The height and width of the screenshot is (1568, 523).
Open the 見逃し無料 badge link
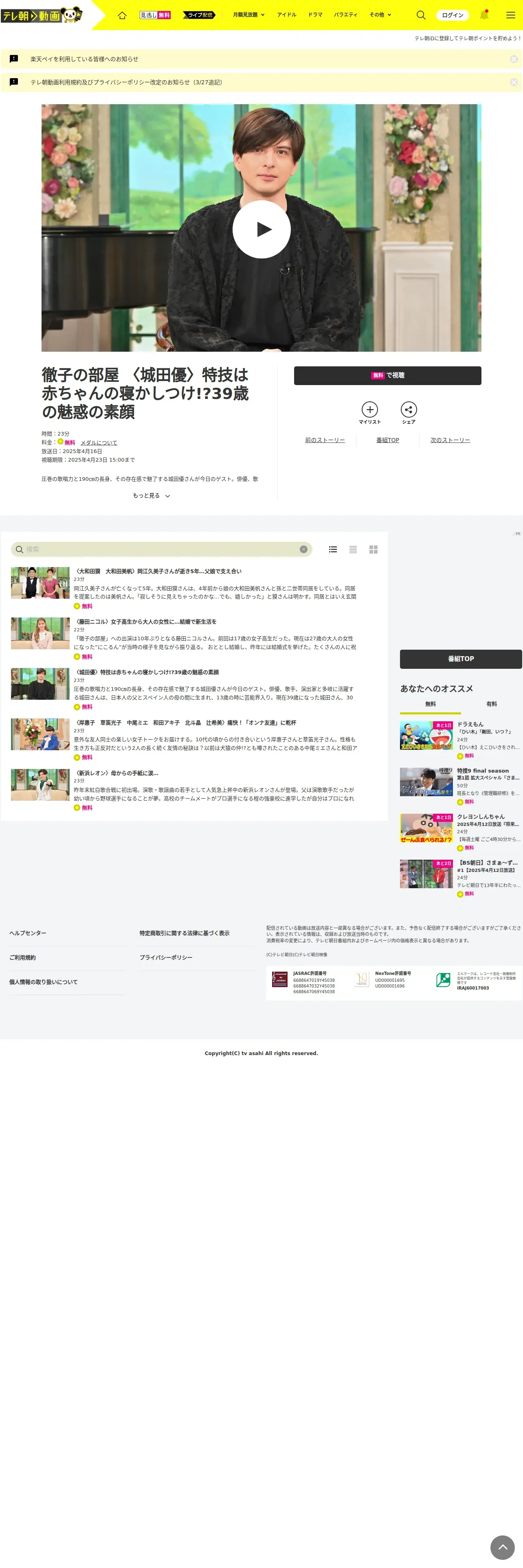pyautogui.click(x=155, y=15)
